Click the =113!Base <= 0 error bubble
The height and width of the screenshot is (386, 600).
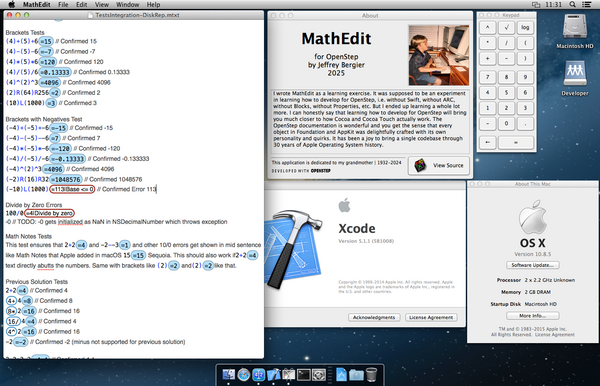click(72, 189)
